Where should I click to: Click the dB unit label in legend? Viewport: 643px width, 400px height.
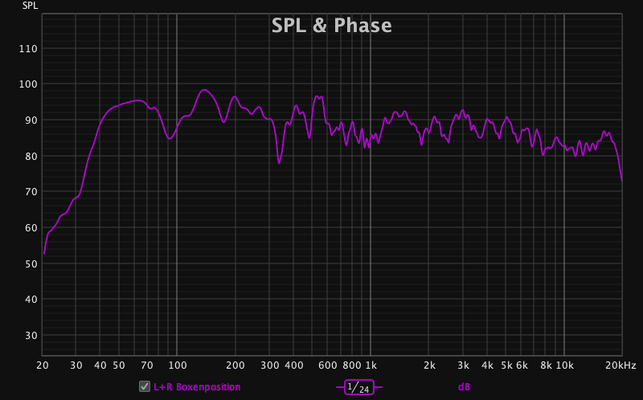click(464, 387)
